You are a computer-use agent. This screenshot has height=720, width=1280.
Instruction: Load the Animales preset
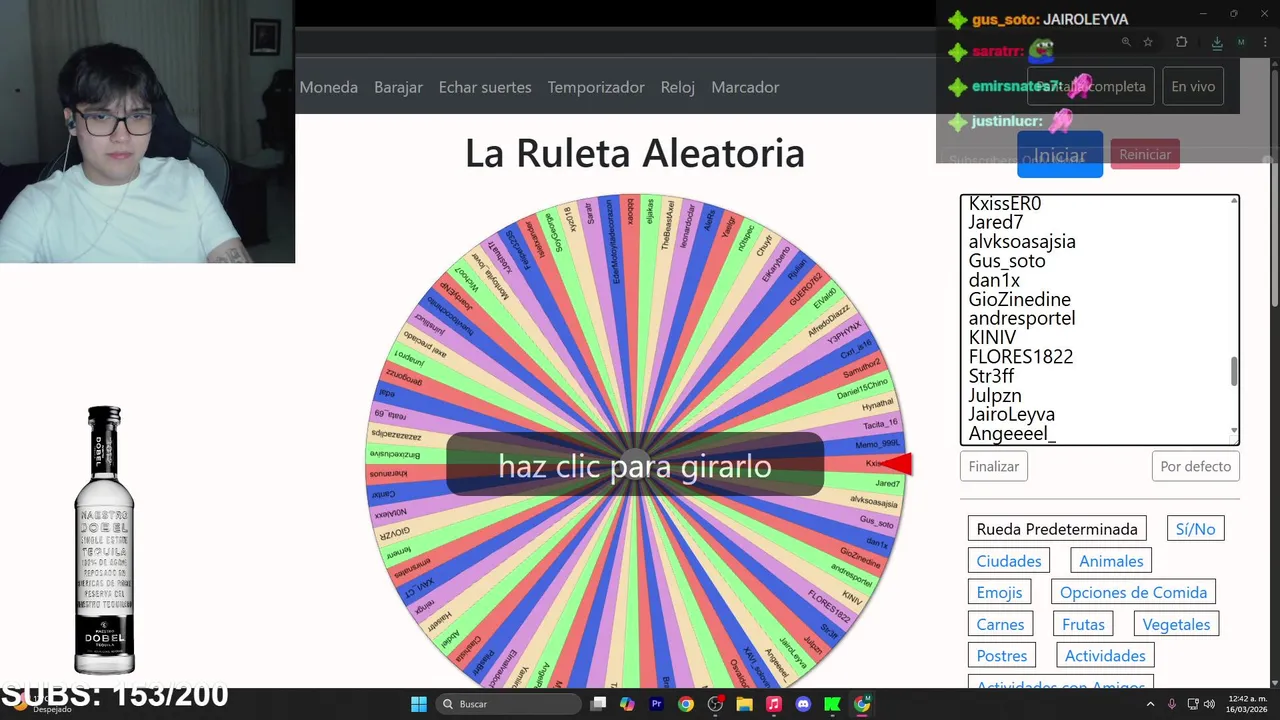pyautogui.click(x=1111, y=561)
